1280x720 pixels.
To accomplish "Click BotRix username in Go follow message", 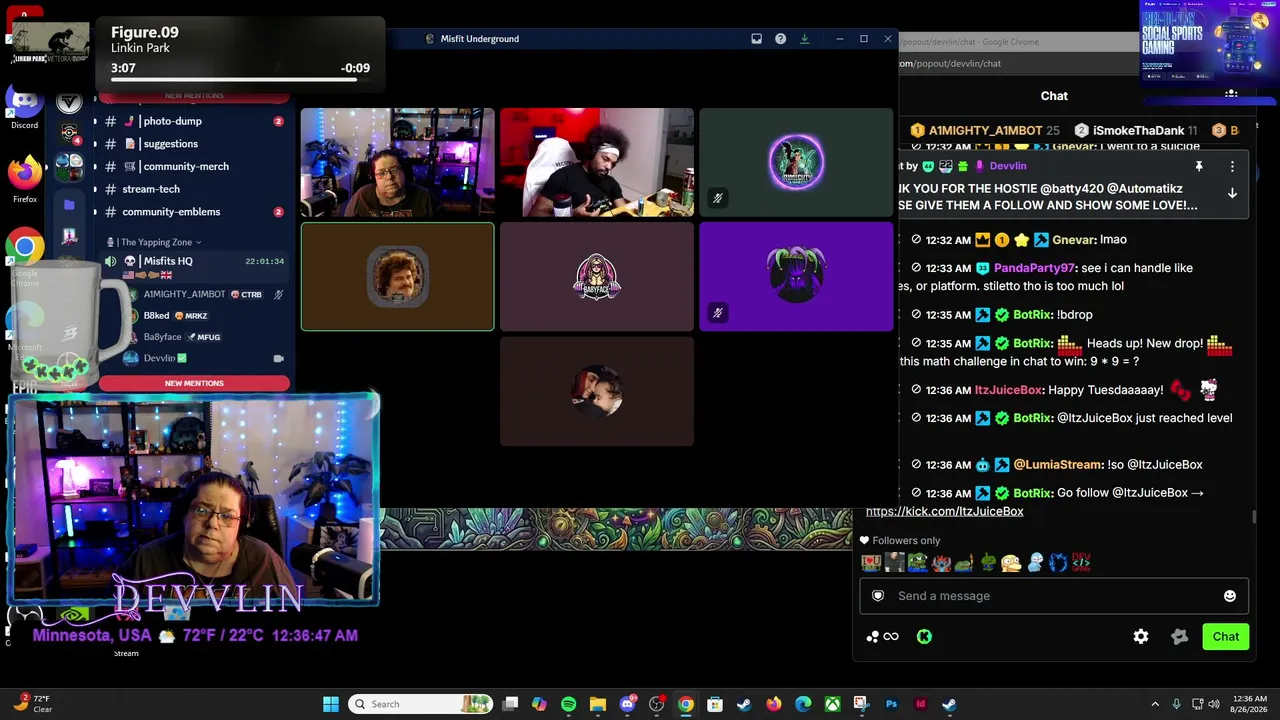I will (1031, 493).
